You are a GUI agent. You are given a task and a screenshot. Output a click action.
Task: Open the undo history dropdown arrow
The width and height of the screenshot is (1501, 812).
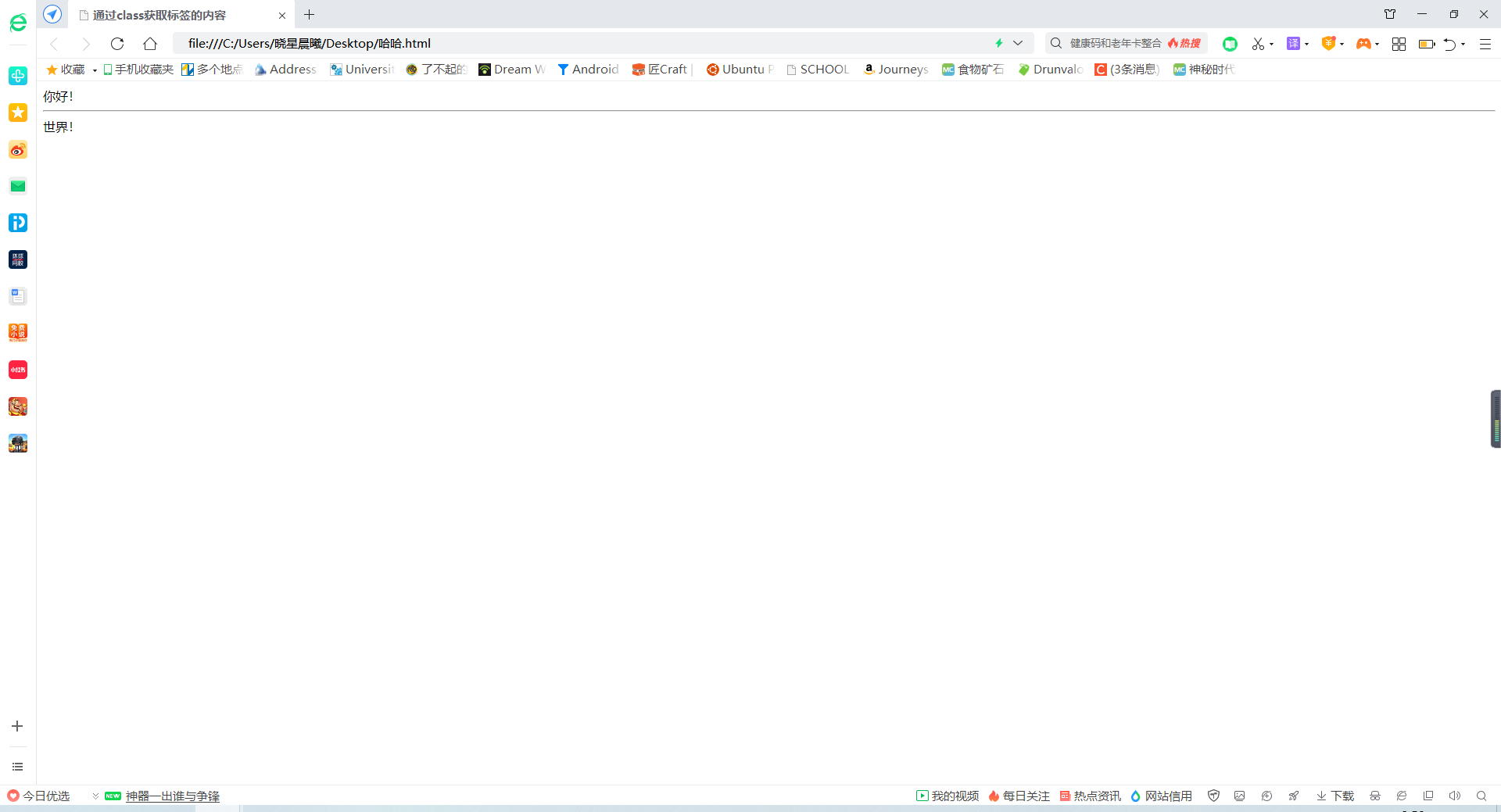point(1463,45)
